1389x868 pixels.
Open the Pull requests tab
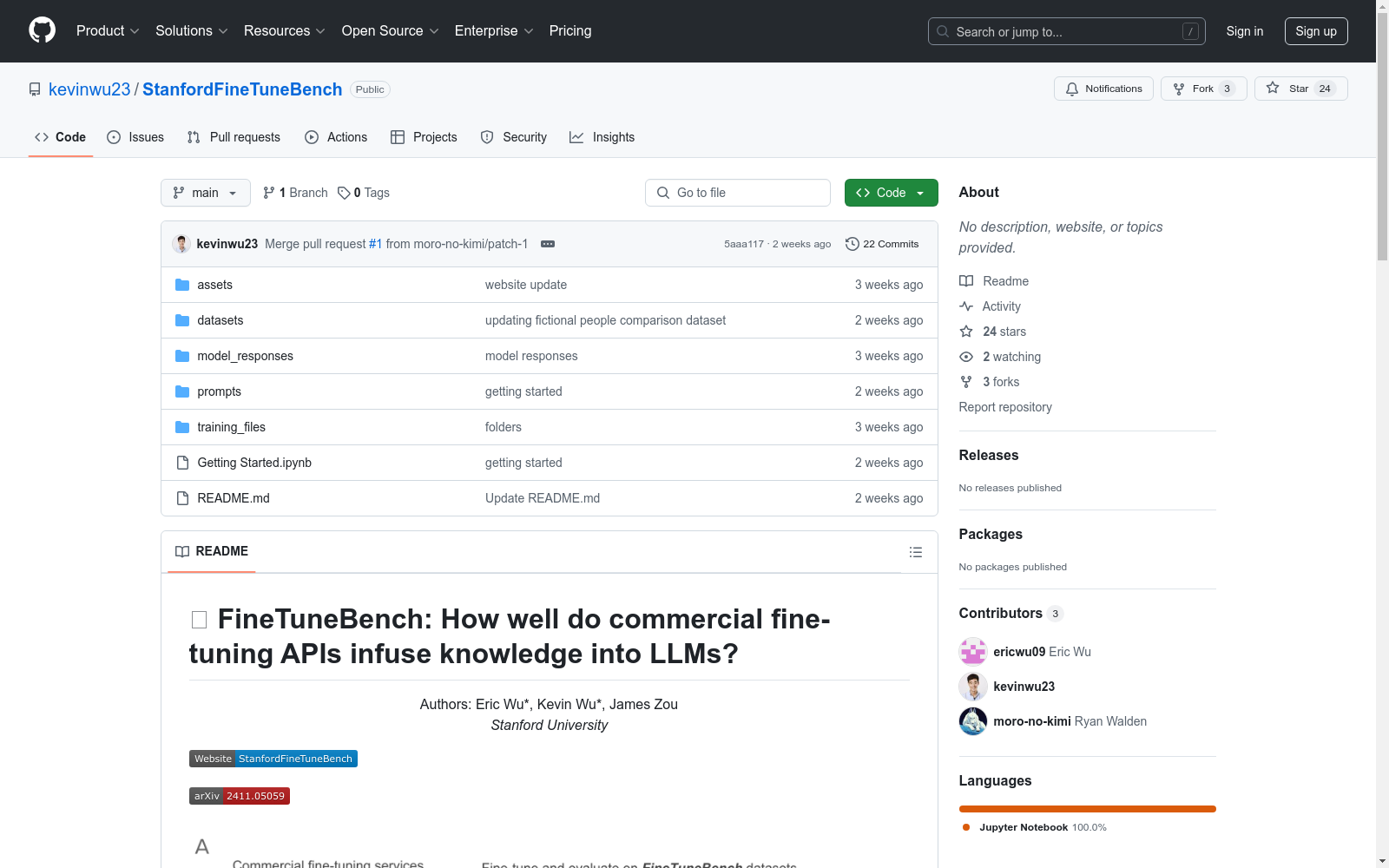[x=234, y=137]
